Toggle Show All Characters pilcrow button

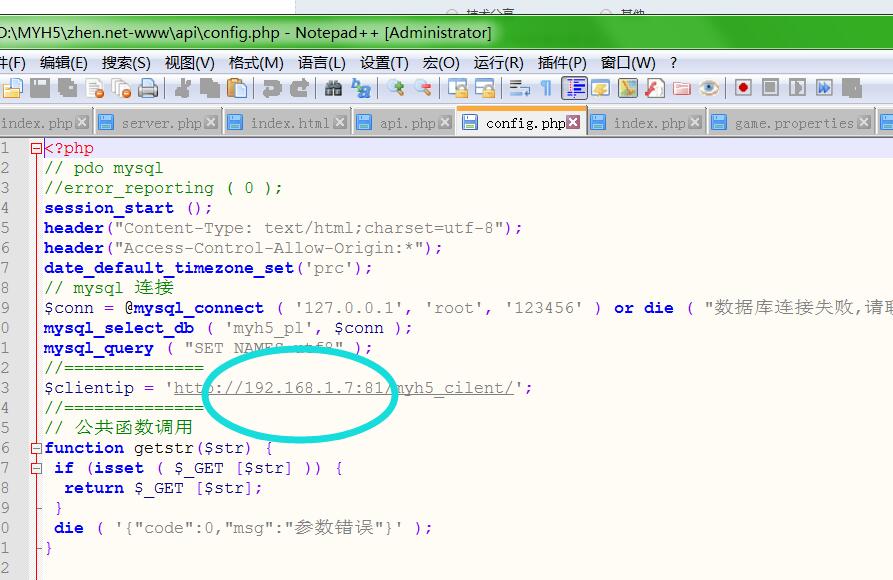pos(546,89)
